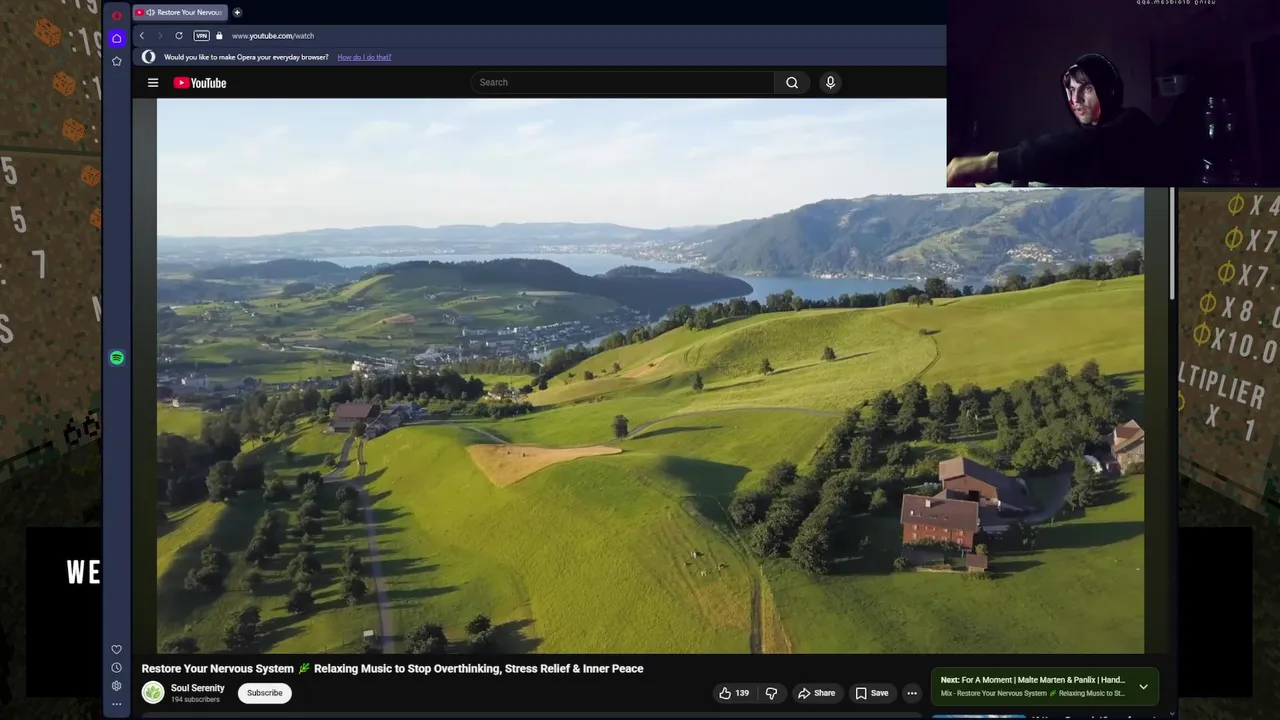Click the Opera default browser prompt icon
Image resolution: width=1280 pixels, height=720 pixels.
149,57
